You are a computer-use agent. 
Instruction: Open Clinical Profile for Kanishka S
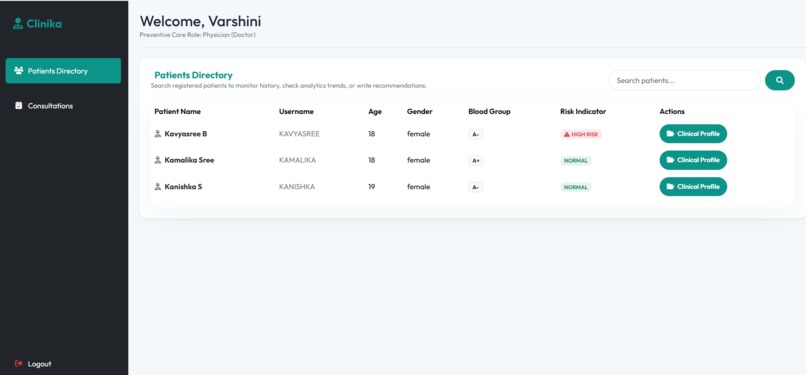pos(693,186)
